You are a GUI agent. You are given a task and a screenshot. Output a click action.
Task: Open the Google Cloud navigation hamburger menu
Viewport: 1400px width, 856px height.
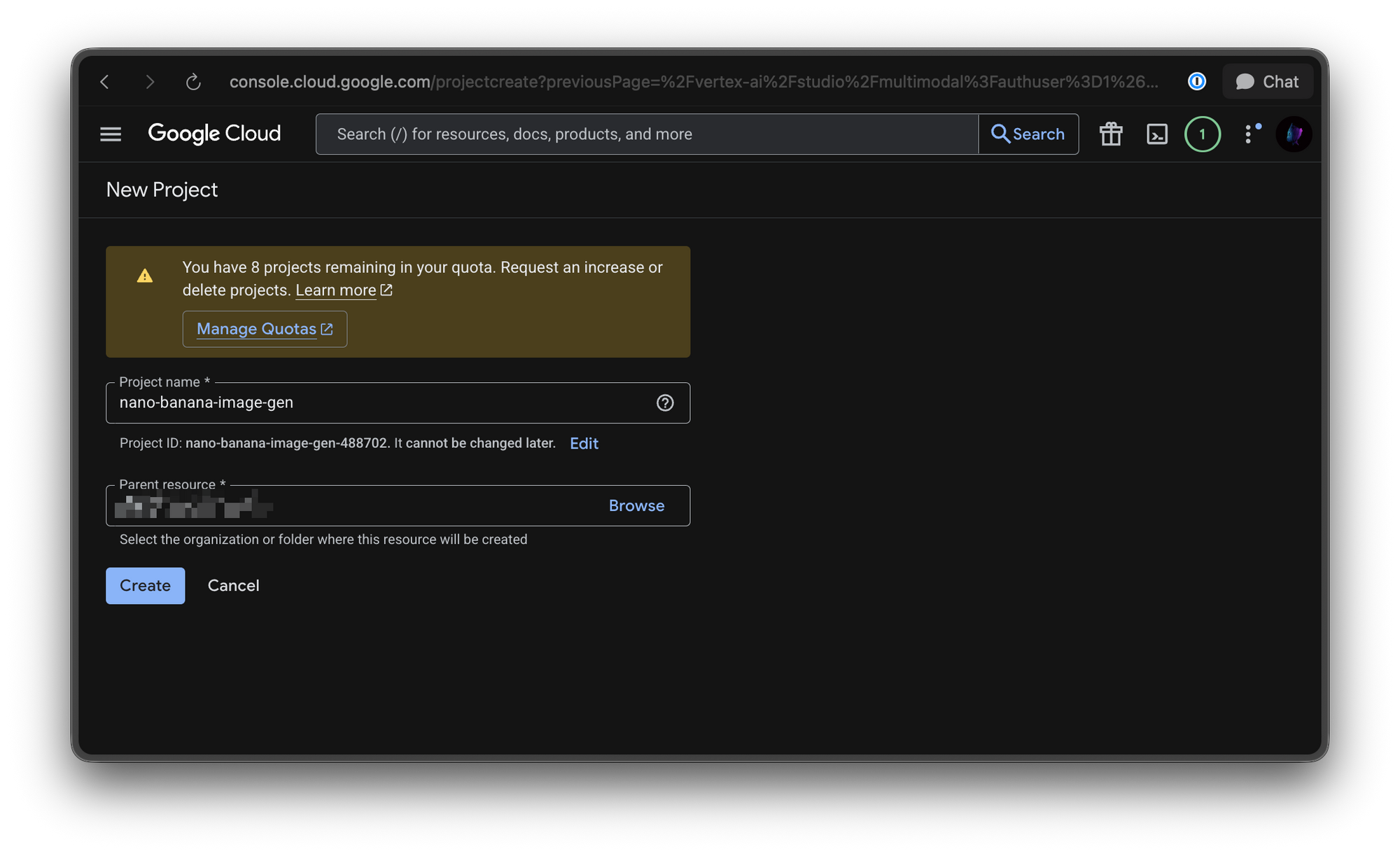click(111, 134)
